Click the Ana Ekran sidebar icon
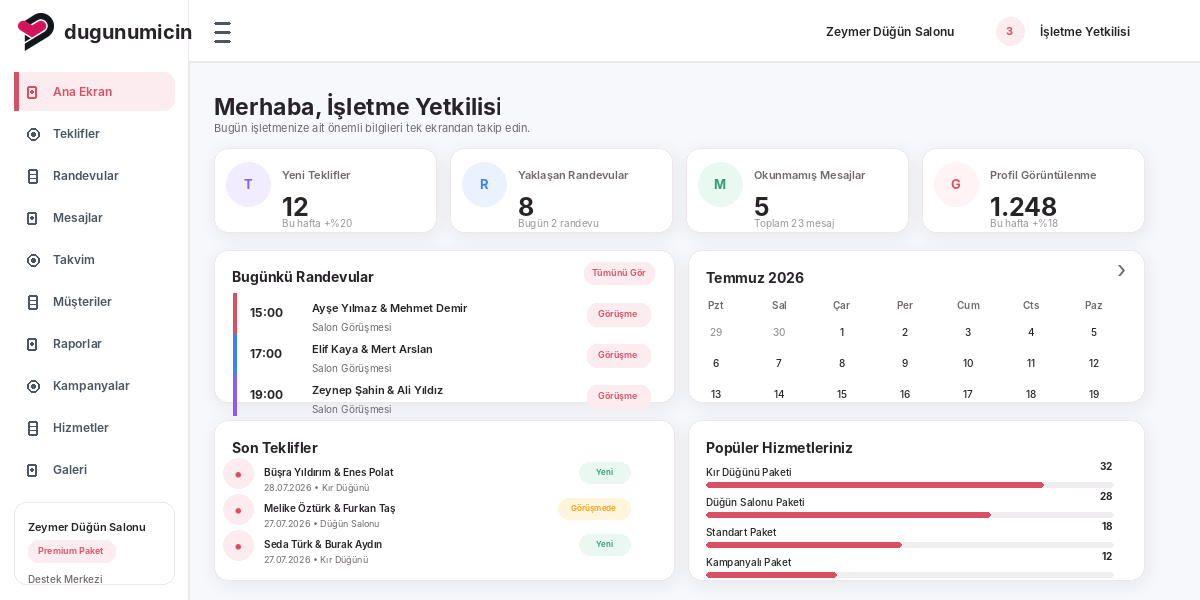 [x=33, y=92]
